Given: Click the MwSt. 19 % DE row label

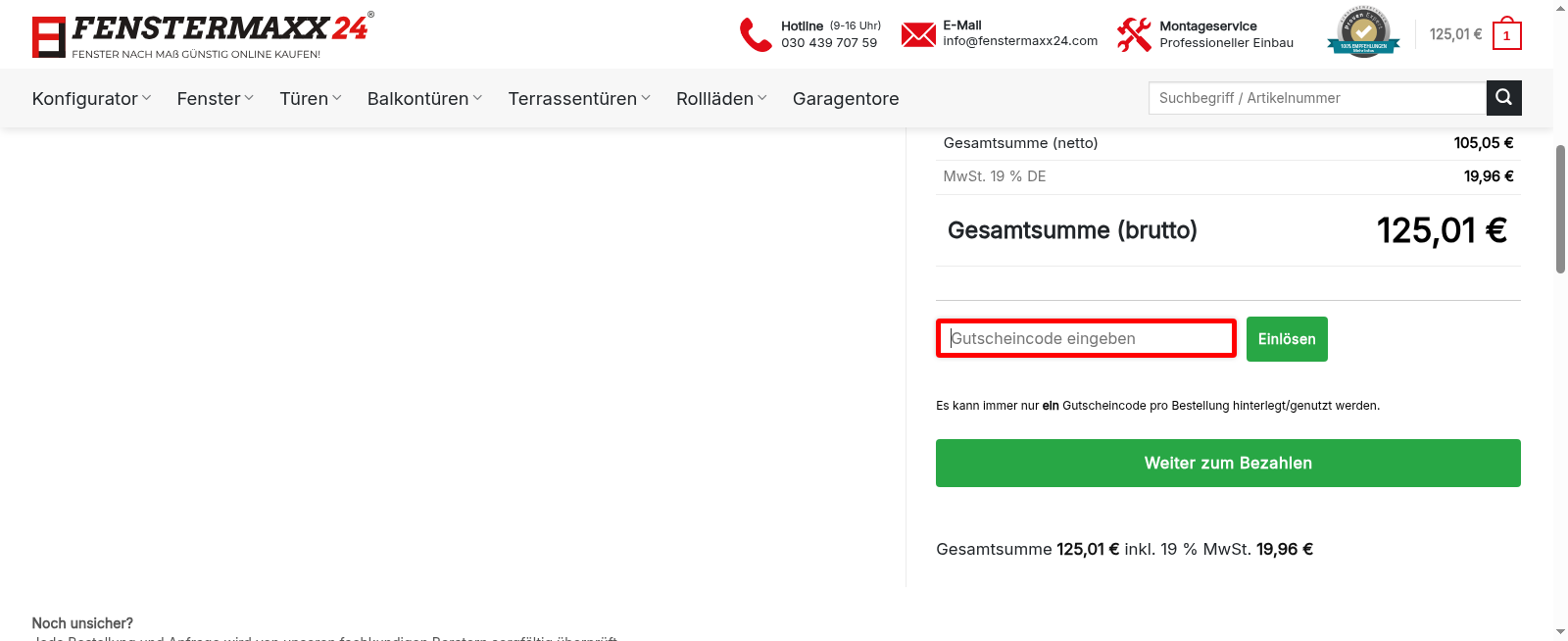Looking at the screenshot, I should click(x=995, y=176).
